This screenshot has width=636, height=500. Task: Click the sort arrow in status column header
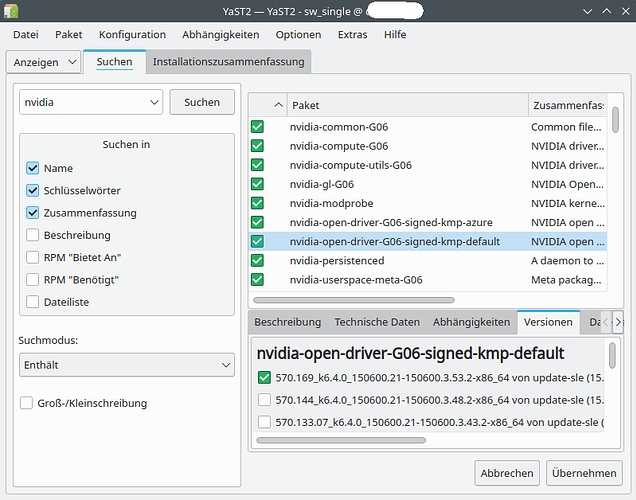(x=278, y=105)
